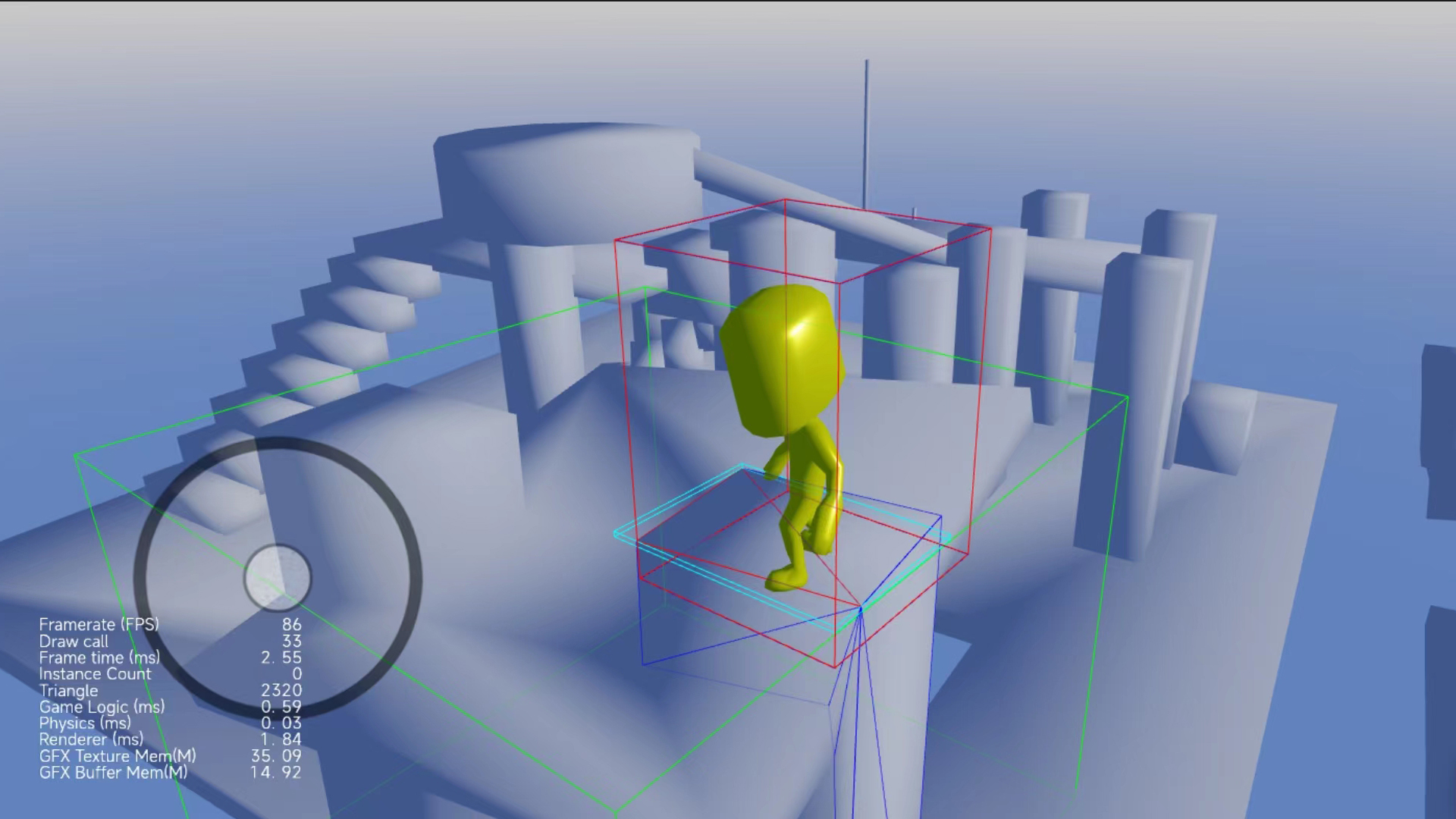Click the GFX Texture Mem value 35.09
The height and width of the screenshot is (819, 1456).
276,756
